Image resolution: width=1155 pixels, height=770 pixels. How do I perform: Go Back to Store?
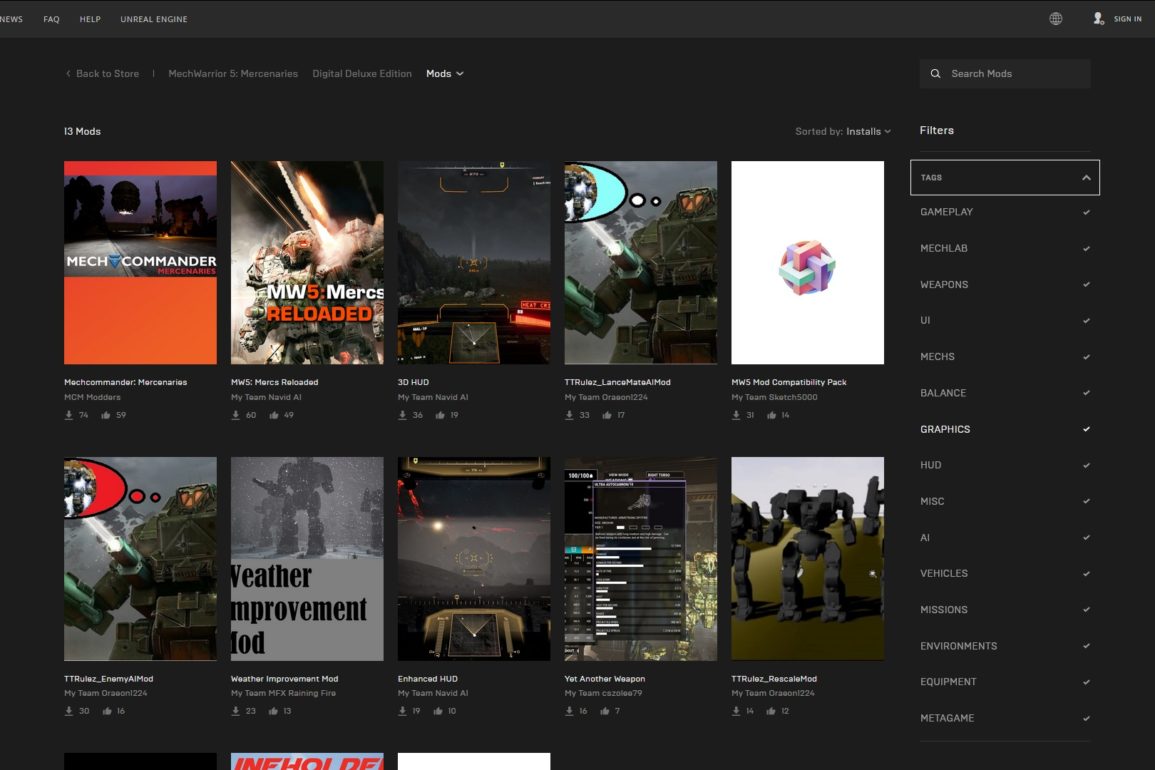[108, 74]
